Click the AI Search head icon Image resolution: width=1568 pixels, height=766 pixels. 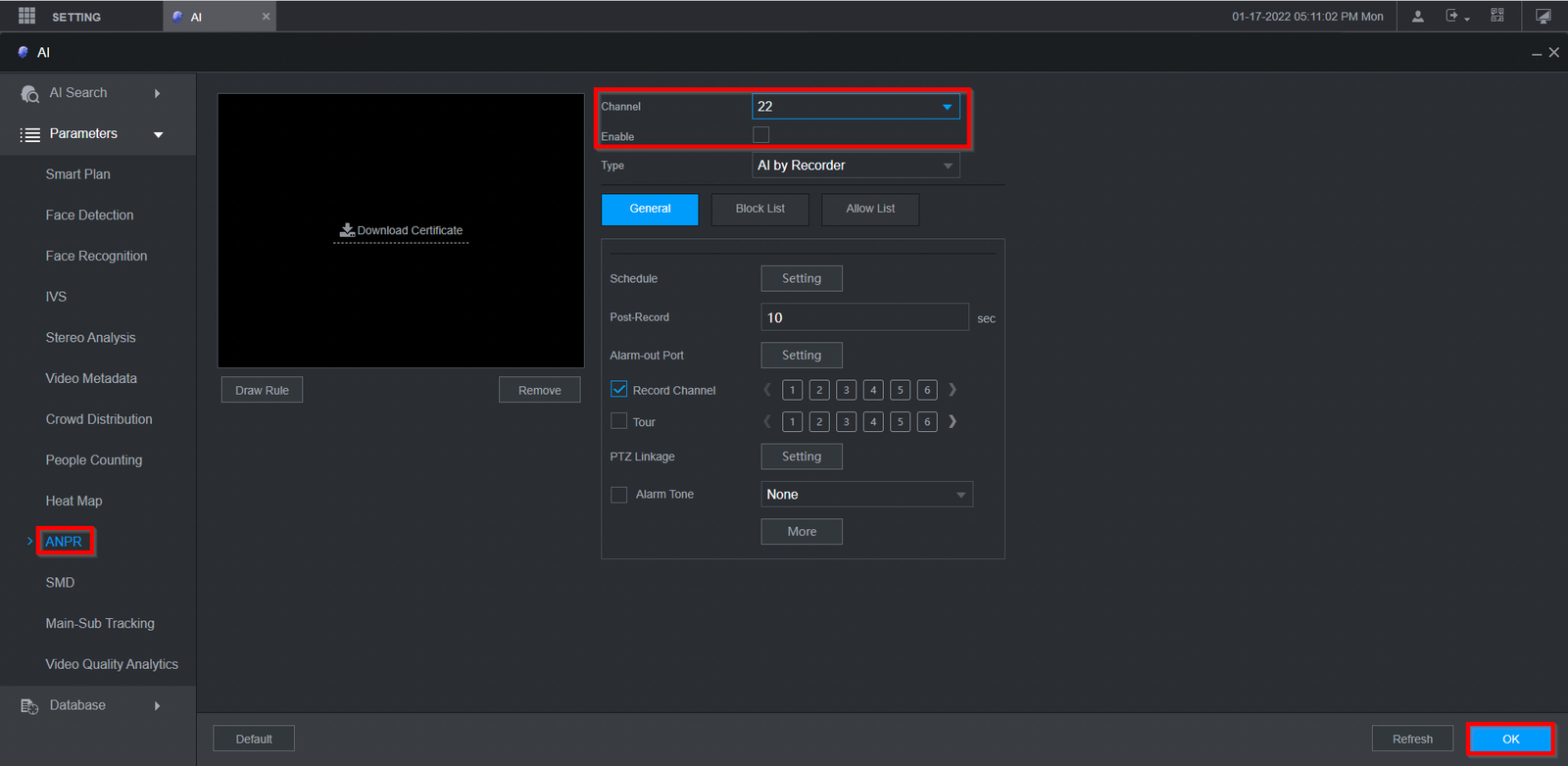29,93
